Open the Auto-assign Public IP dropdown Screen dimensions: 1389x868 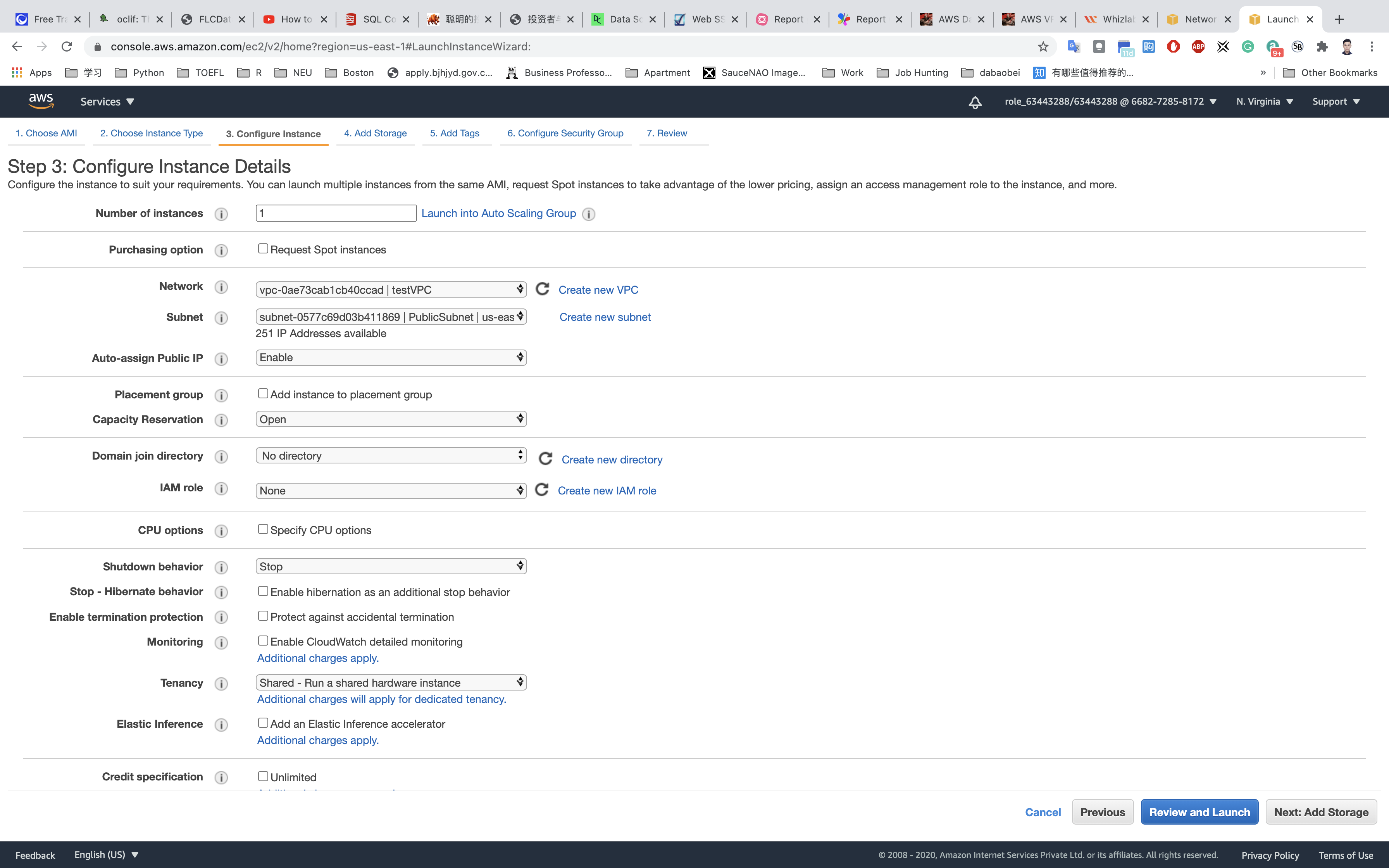click(391, 358)
